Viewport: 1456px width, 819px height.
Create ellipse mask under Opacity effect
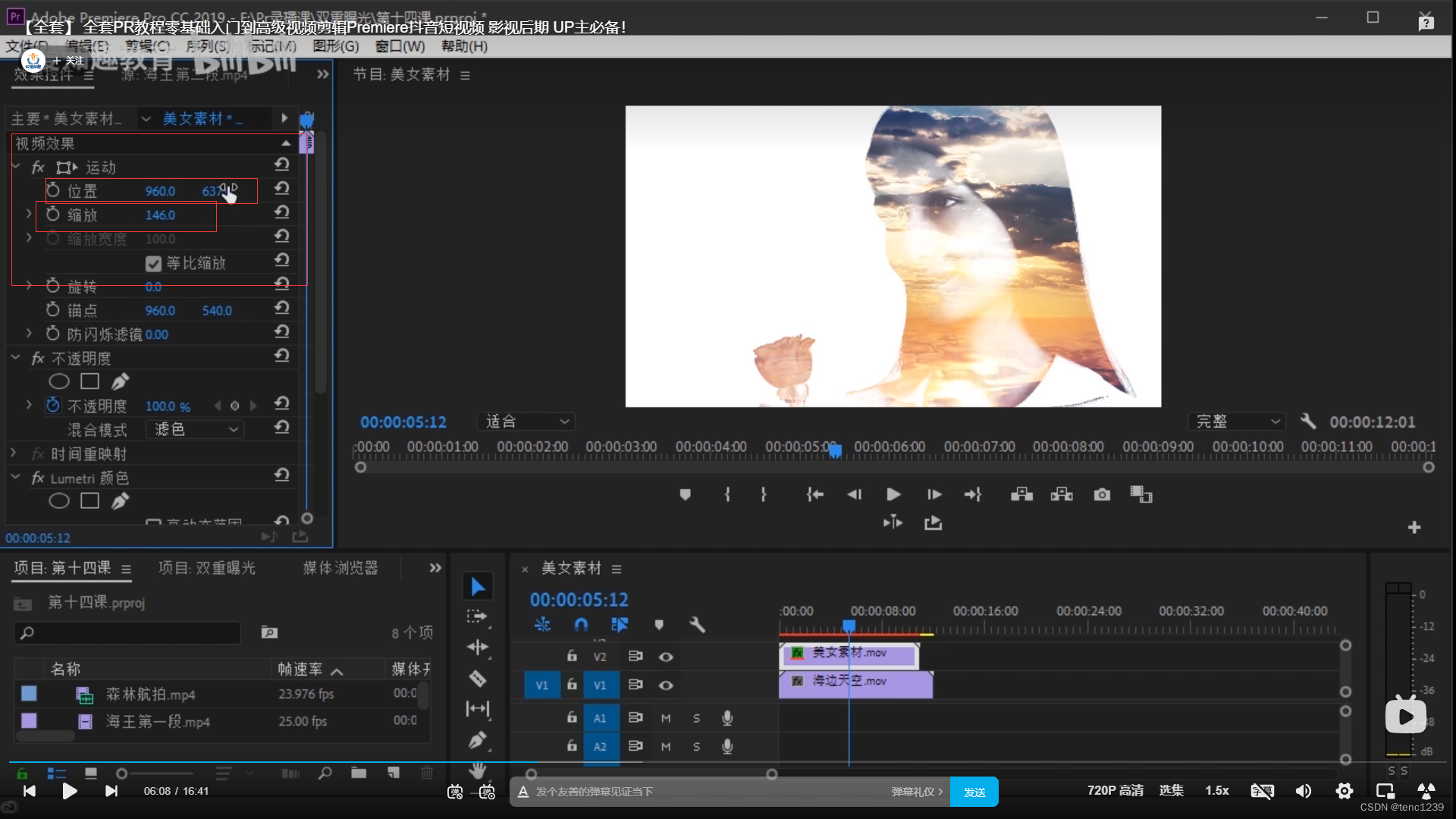(x=59, y=381)
